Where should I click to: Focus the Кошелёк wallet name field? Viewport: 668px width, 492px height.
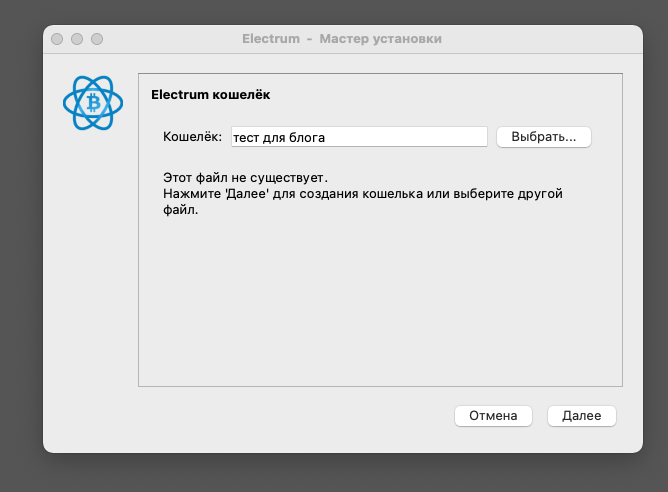click(x=359, y=137)
